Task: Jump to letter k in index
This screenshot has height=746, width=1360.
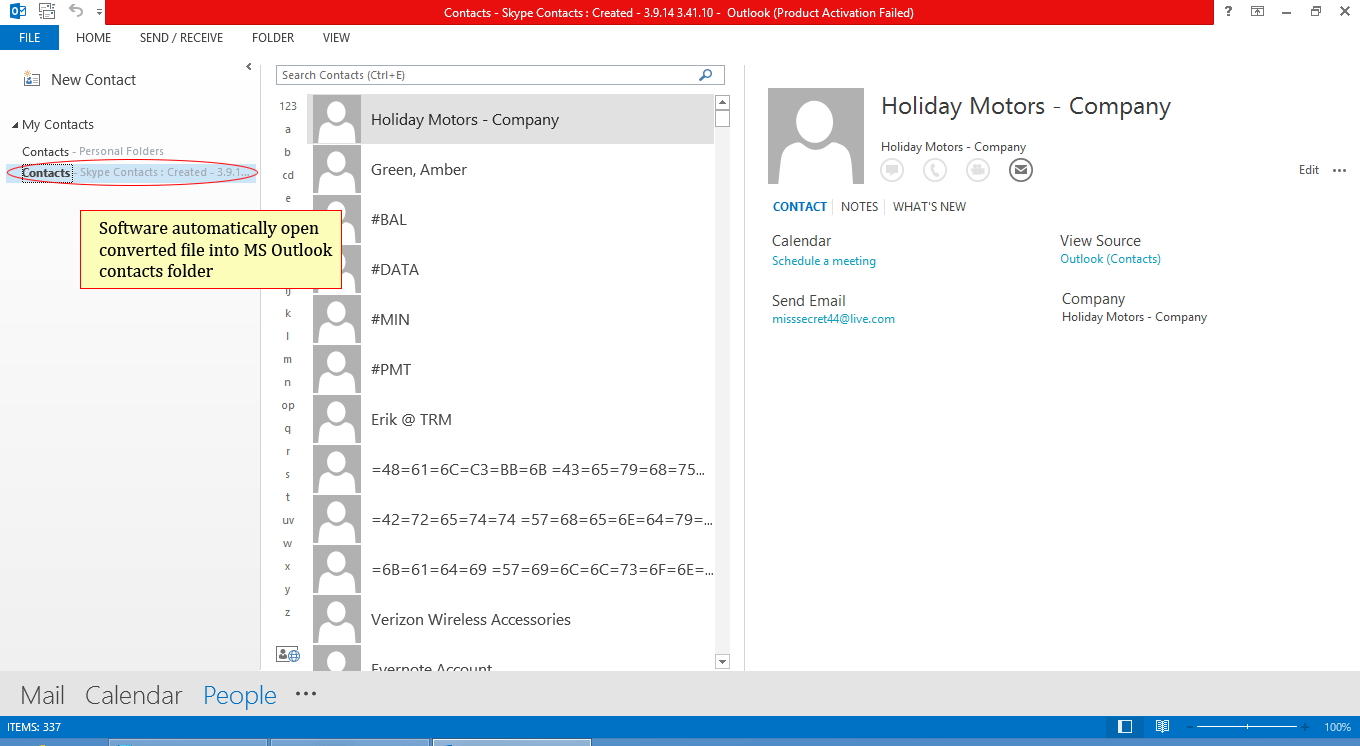Action: (x=288, y=313)
